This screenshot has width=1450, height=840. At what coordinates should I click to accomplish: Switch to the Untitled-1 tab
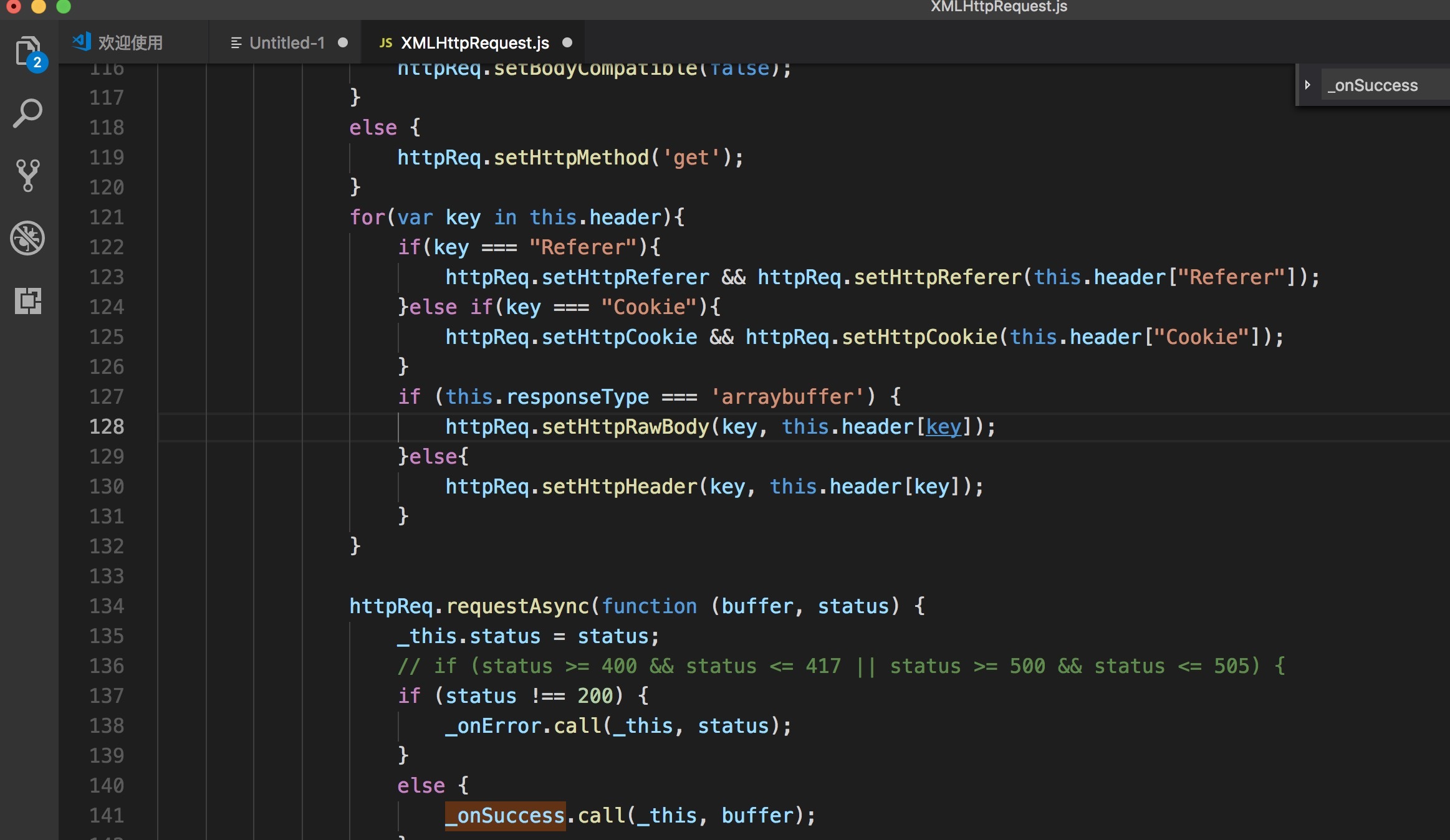point(286,43)
